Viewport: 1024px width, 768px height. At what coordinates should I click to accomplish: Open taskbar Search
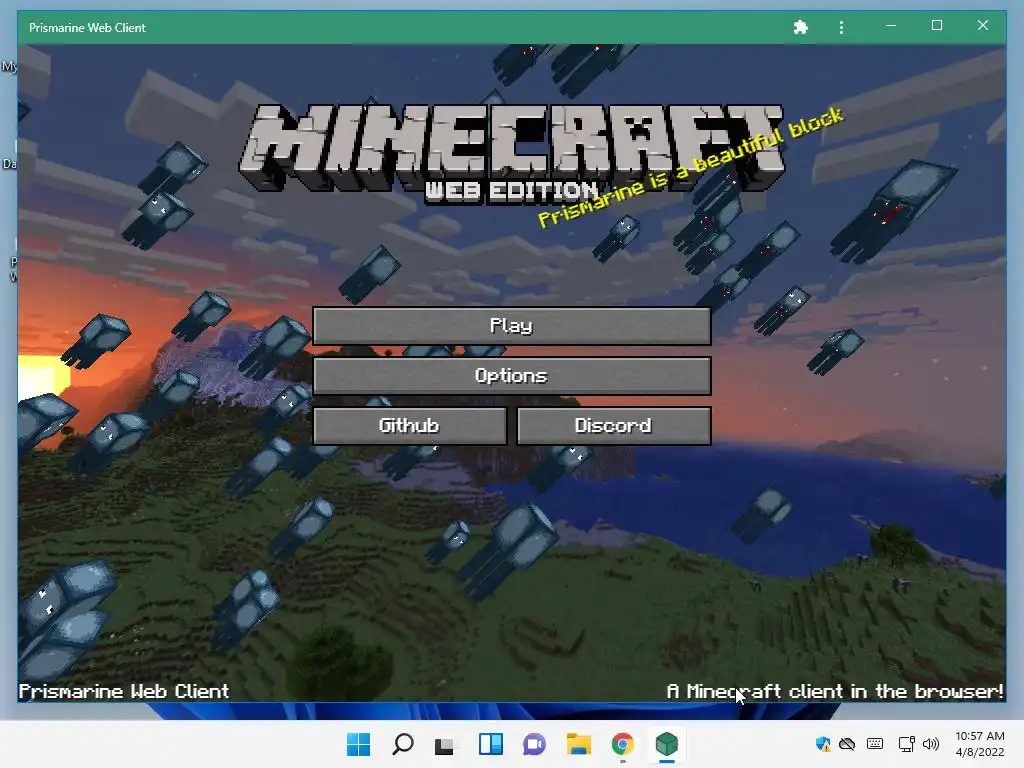(402, 744)
